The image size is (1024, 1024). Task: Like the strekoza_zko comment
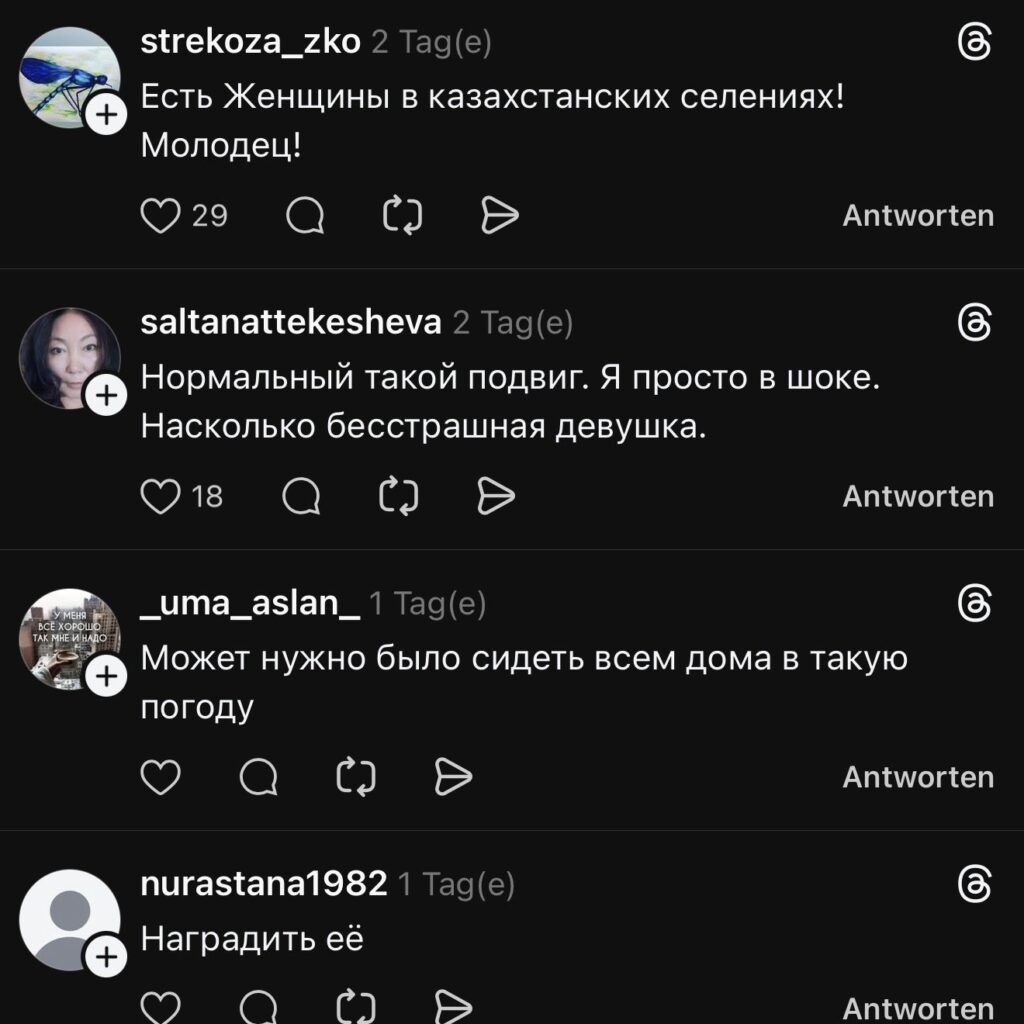click(x=161, y=216)
